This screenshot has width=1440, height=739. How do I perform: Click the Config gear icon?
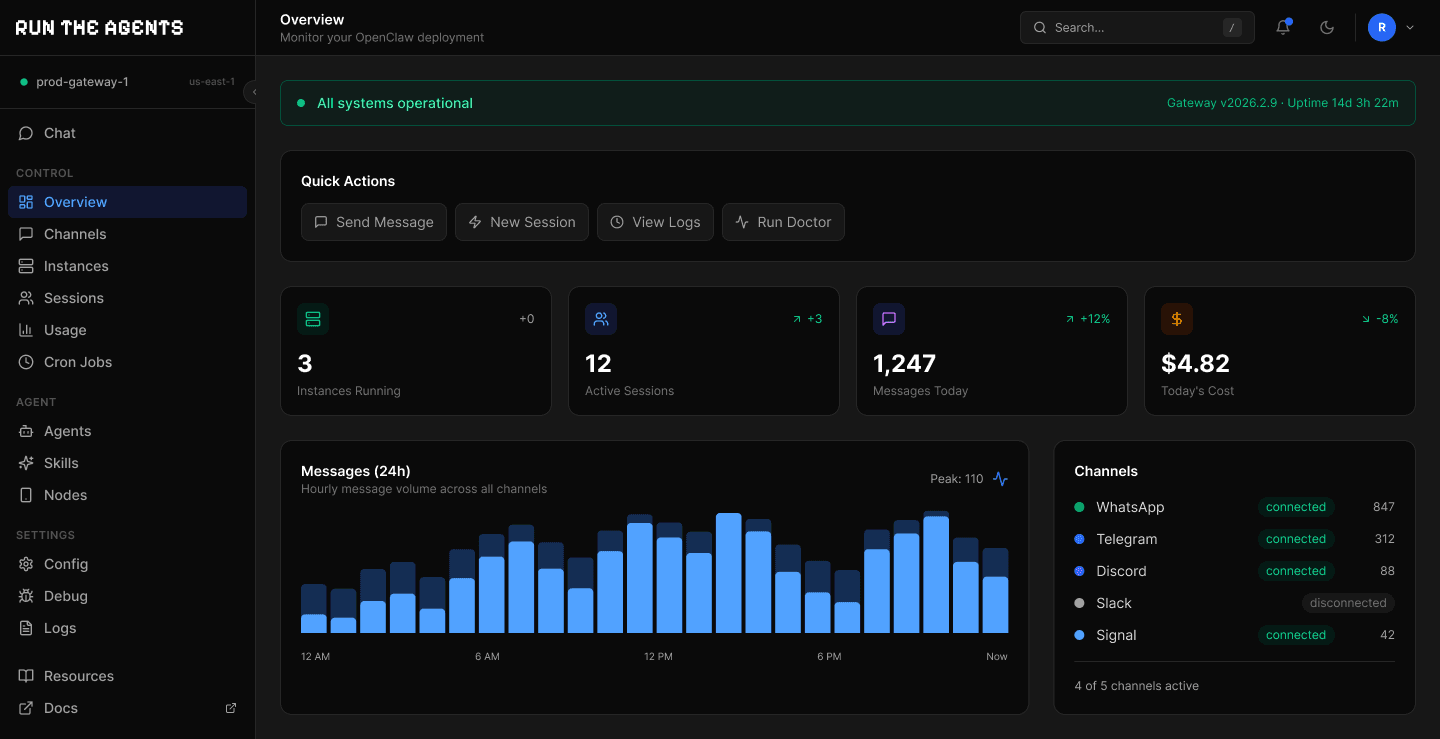pos(28,563)
